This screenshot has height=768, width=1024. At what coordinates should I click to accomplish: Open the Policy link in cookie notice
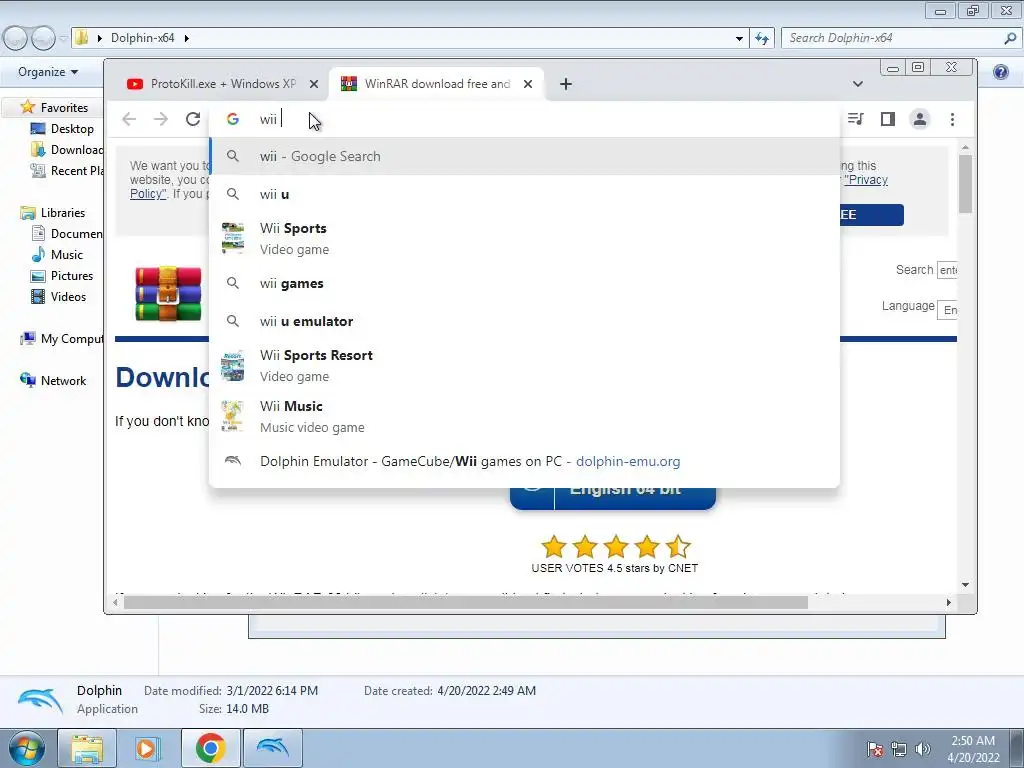(x=148, y=194)
